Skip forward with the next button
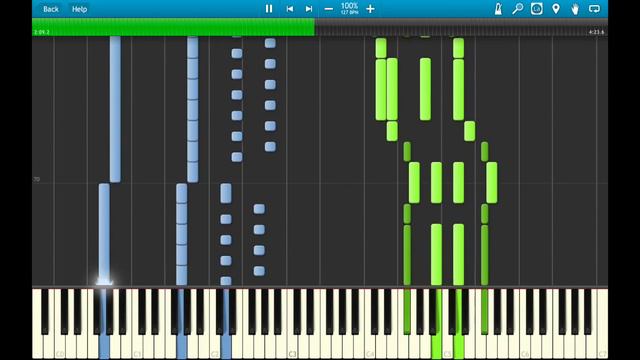 pyautogui.click(x=309, y=9)
